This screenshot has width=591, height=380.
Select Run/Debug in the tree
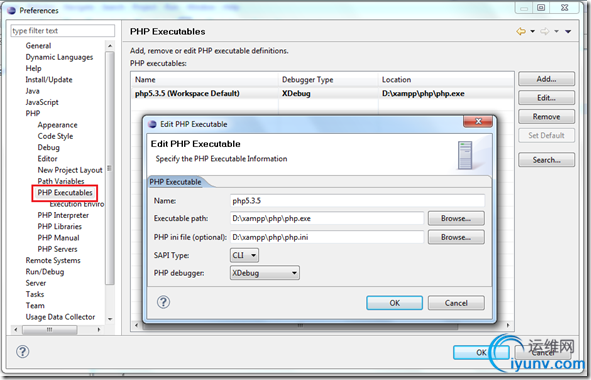[x=45, y=272]
